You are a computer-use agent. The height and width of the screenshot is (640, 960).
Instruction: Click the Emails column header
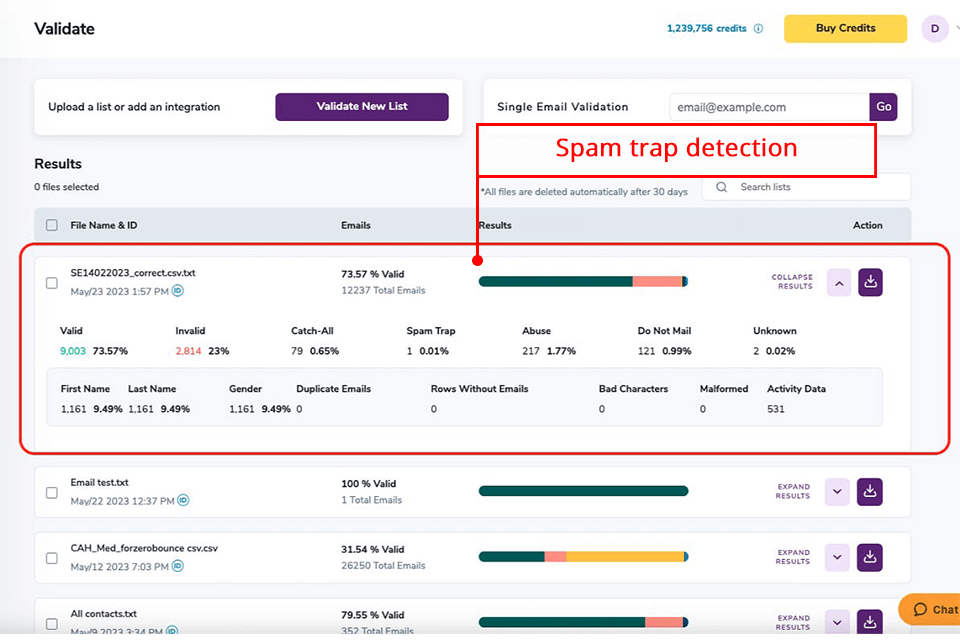[x=355, y=226]
